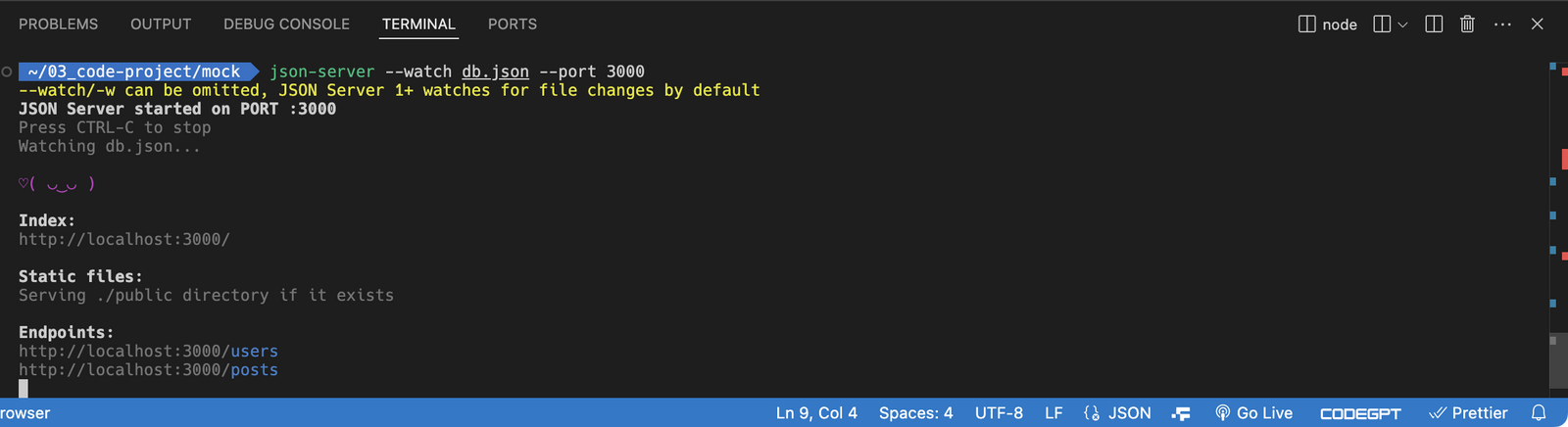This screenshot has height=427, width=1568.
Task: Select the UTF-8 encoding indicator
Action: [x=999, y=413]
